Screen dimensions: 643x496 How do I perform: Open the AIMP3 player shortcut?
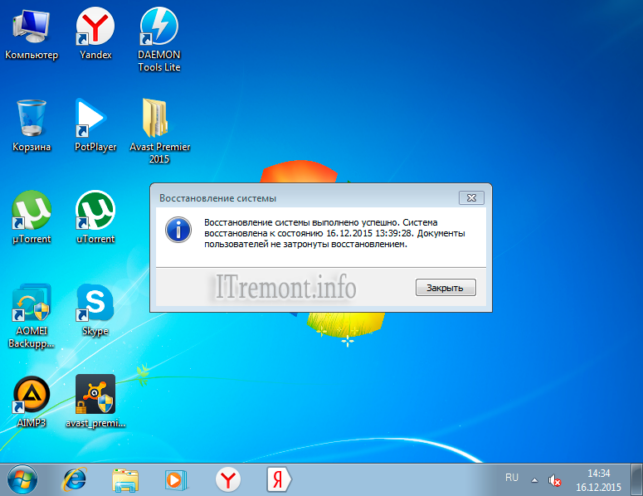pyautogui.click(x=32, y=402)
